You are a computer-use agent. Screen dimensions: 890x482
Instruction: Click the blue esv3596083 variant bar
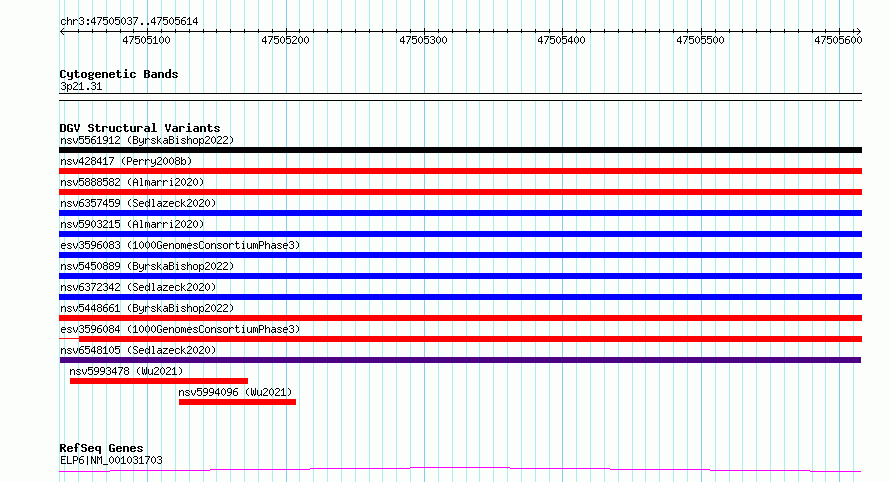(460, 255)
